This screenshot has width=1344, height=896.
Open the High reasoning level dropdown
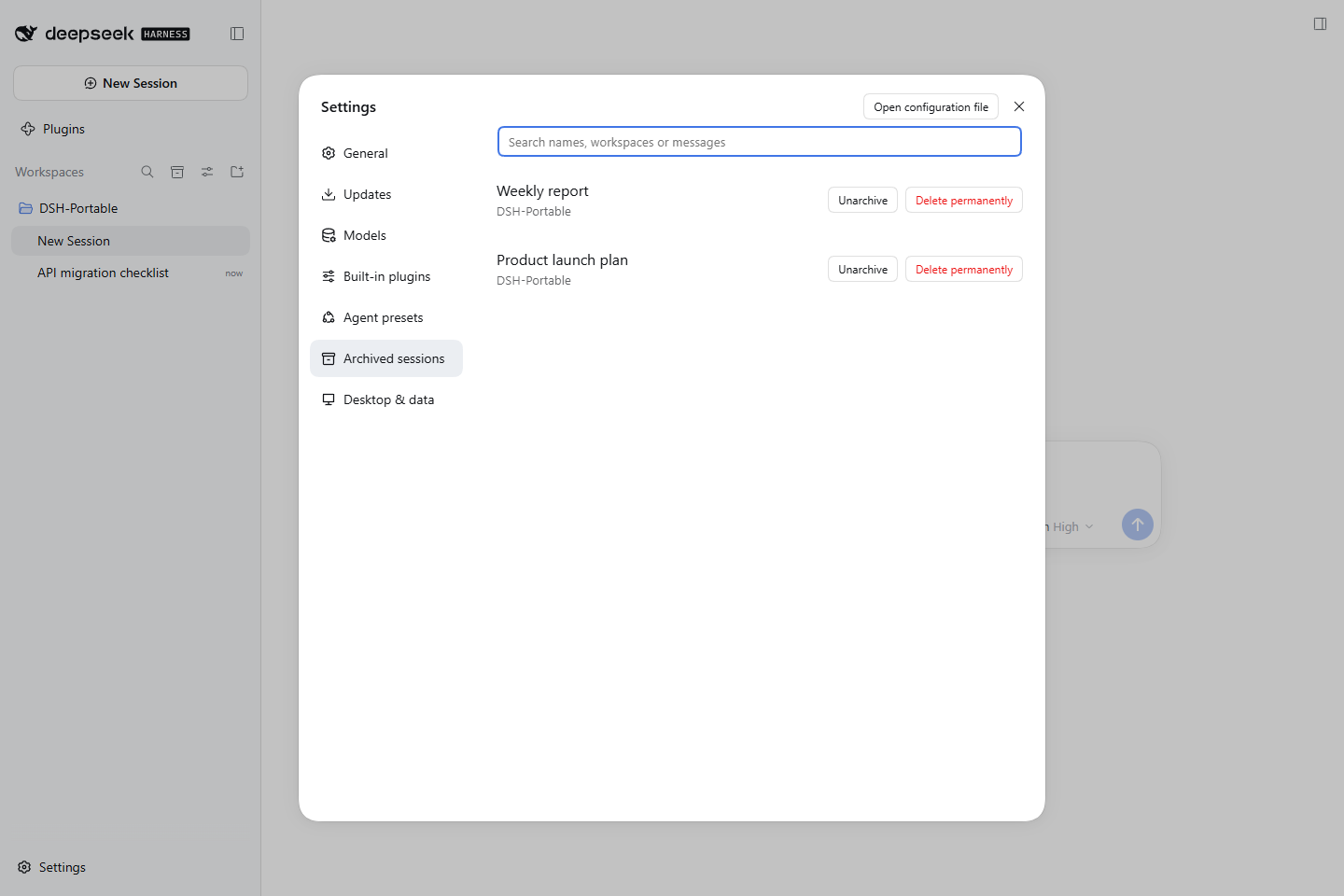(x=1071, y=526)
